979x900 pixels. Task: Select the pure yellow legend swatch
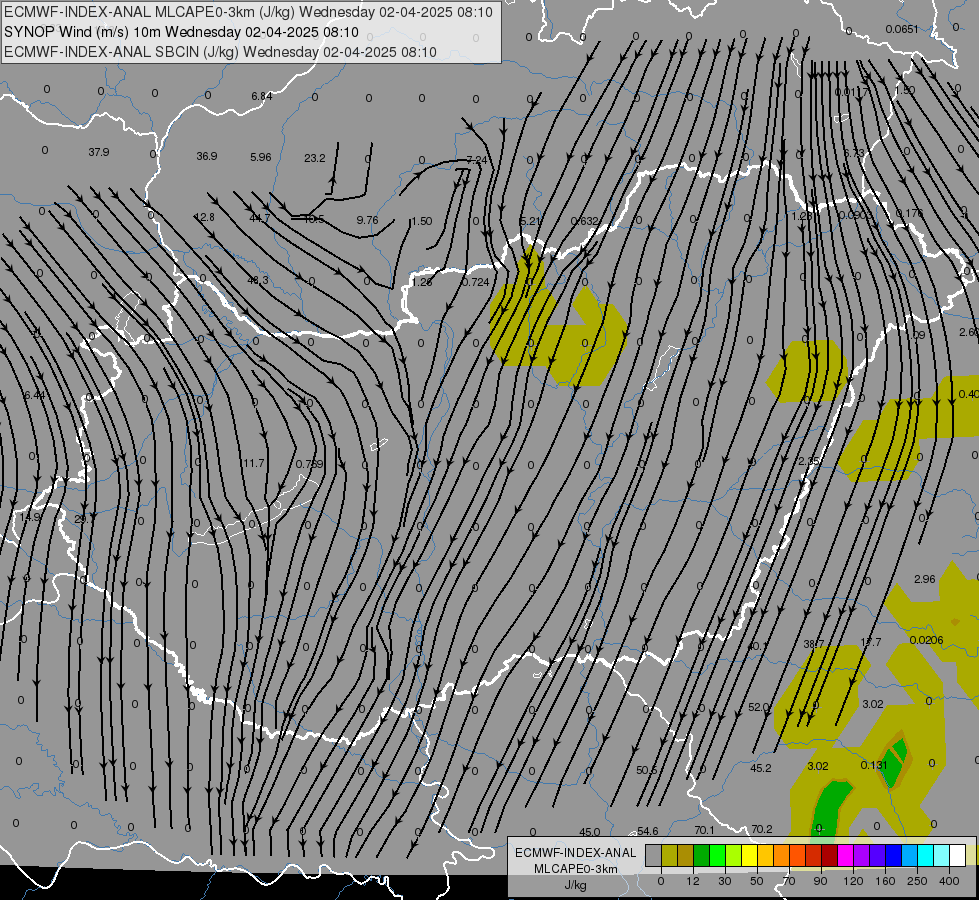click(x=750, y=856)
